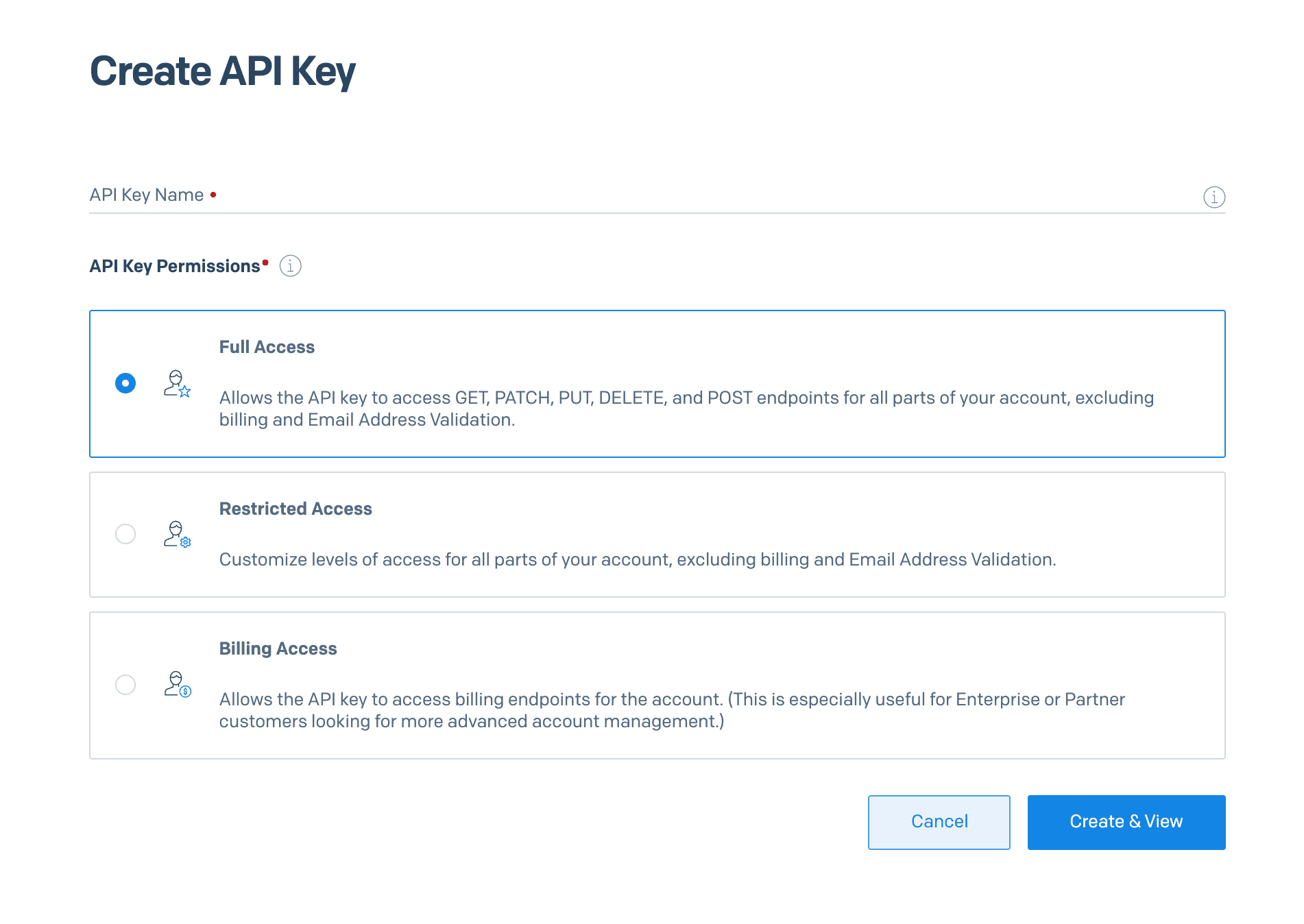Click the Create API Key page title
This screenshot has width=1304, height=924.
(x=223, y=71)
